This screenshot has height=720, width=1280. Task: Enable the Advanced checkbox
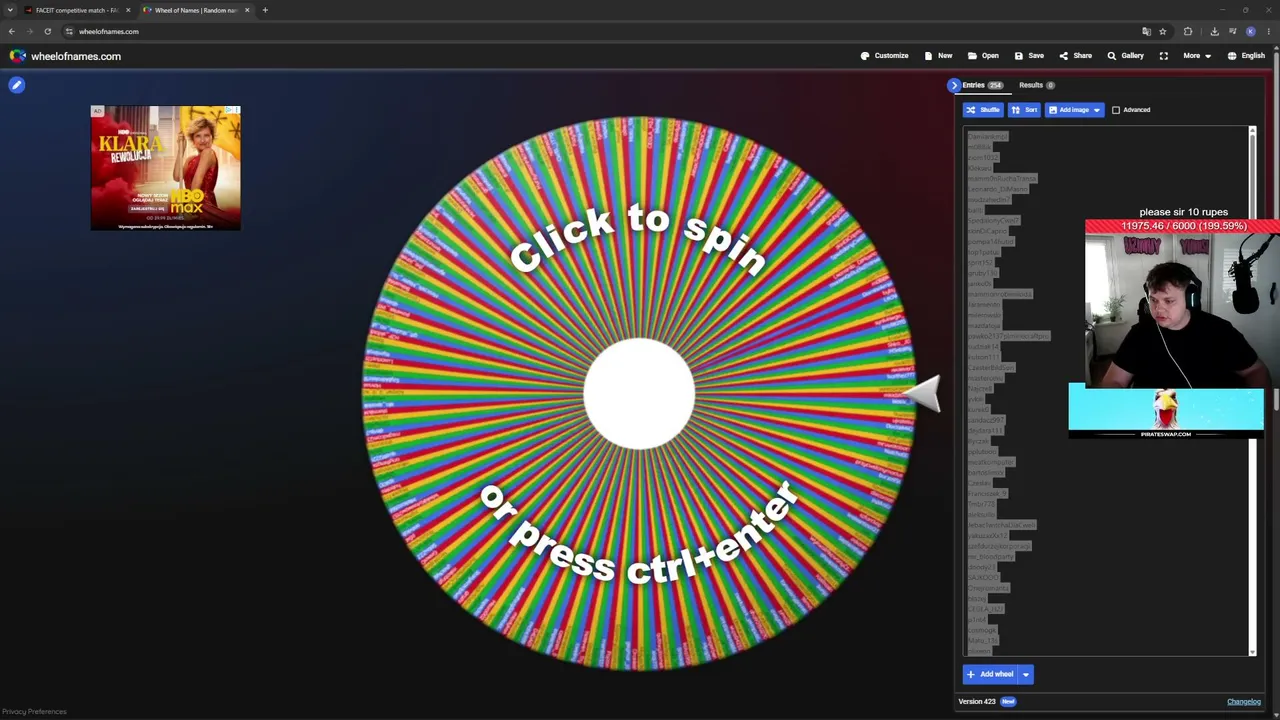pos(1116,110)
